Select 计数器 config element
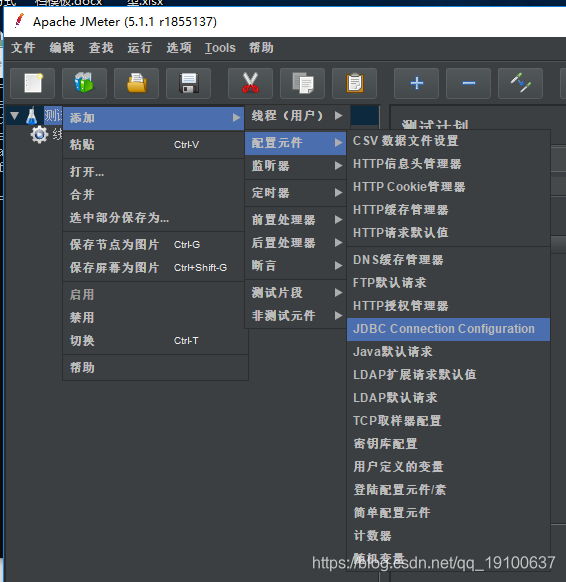The height and width of the screenshot is (582, 566). [448, 536]
